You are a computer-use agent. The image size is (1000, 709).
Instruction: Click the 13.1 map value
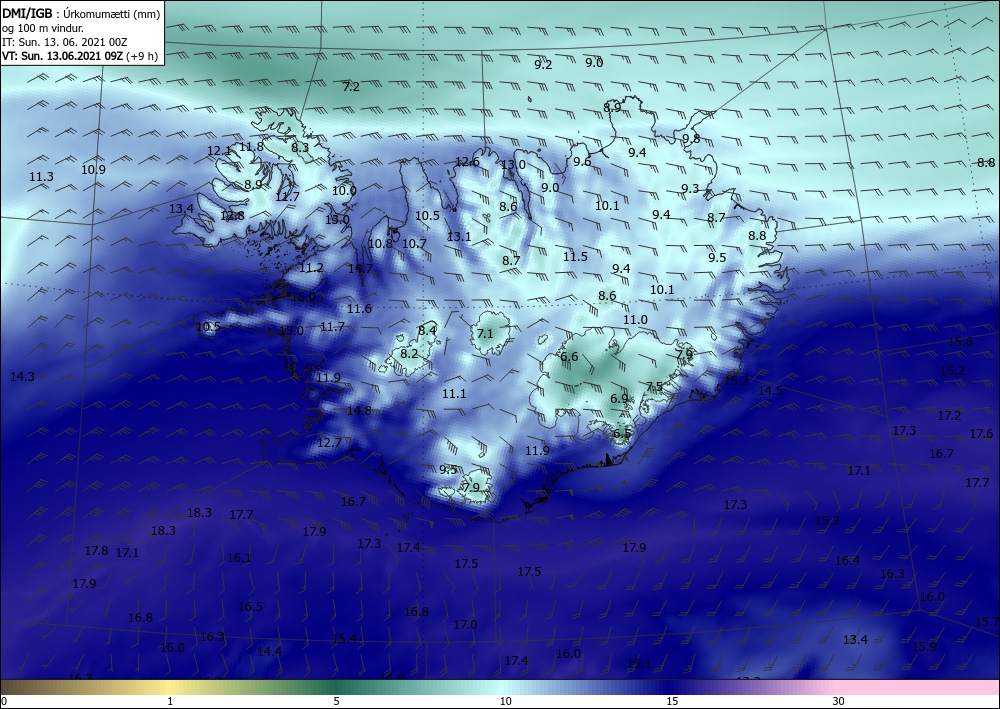pyautogui.click(x=459, y=237)
